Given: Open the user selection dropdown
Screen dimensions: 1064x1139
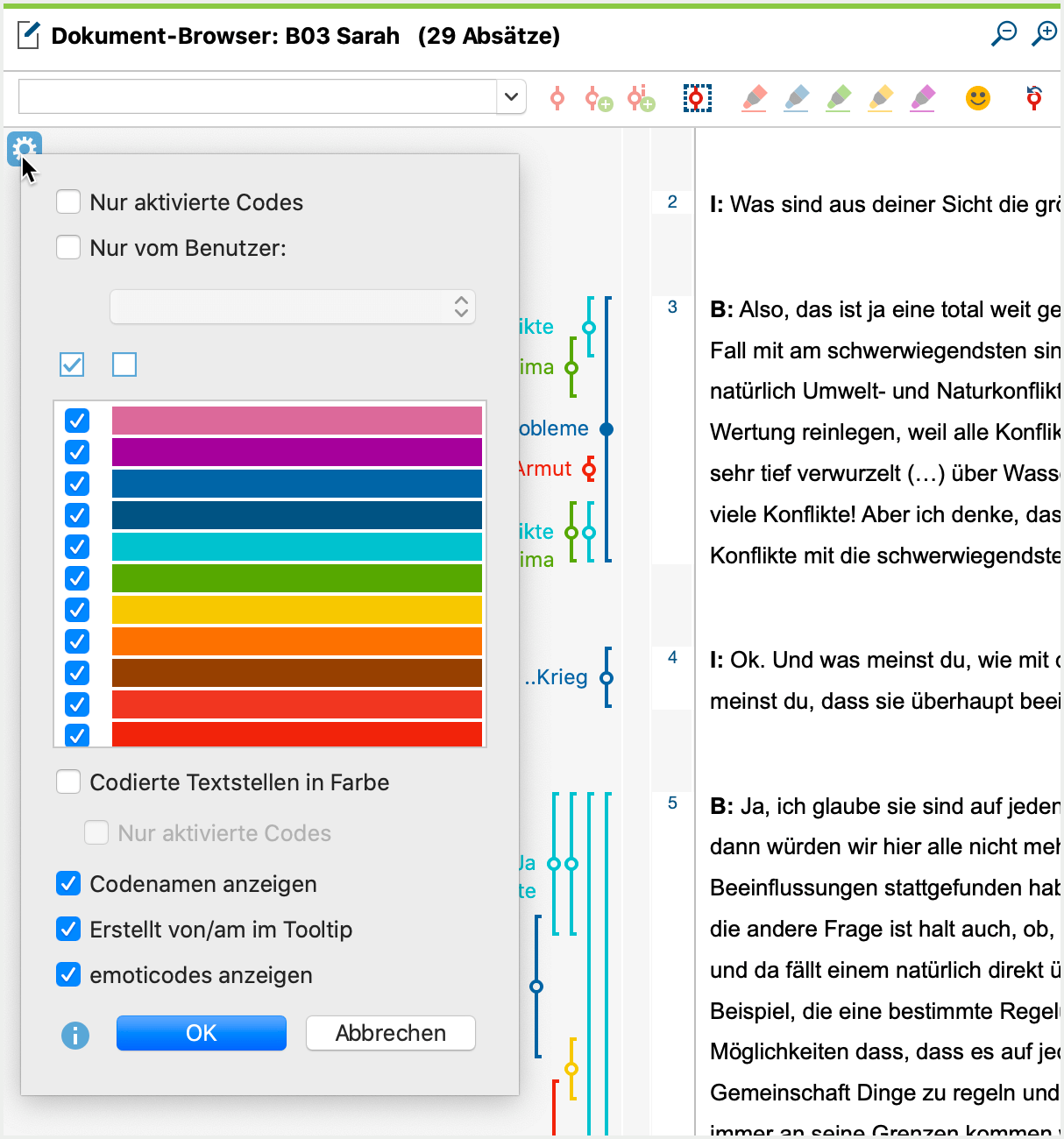Looking at the screenshot, I should (292, 307).
